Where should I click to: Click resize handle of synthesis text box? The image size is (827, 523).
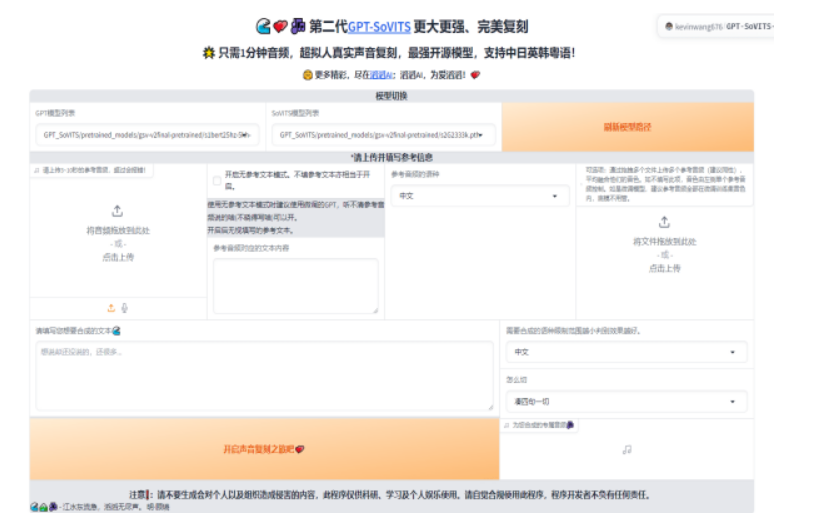[489, 406]
